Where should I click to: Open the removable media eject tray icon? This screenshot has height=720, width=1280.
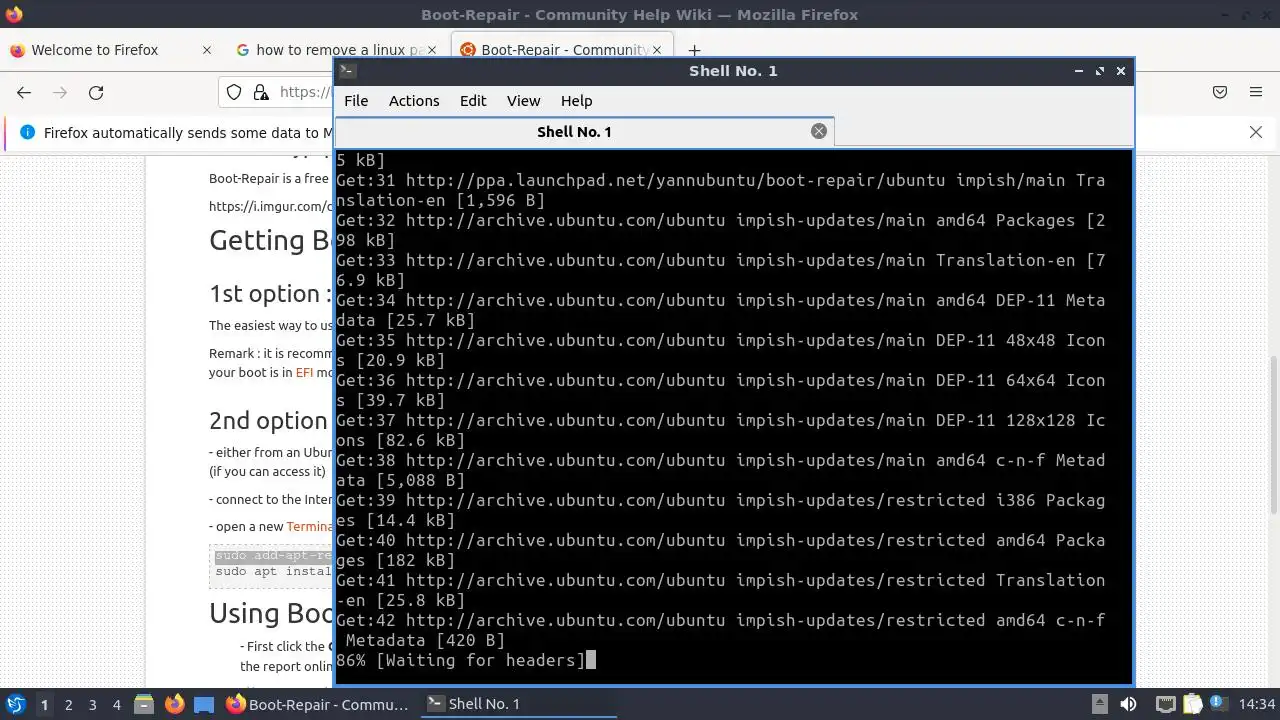[x=1099, y=703]
